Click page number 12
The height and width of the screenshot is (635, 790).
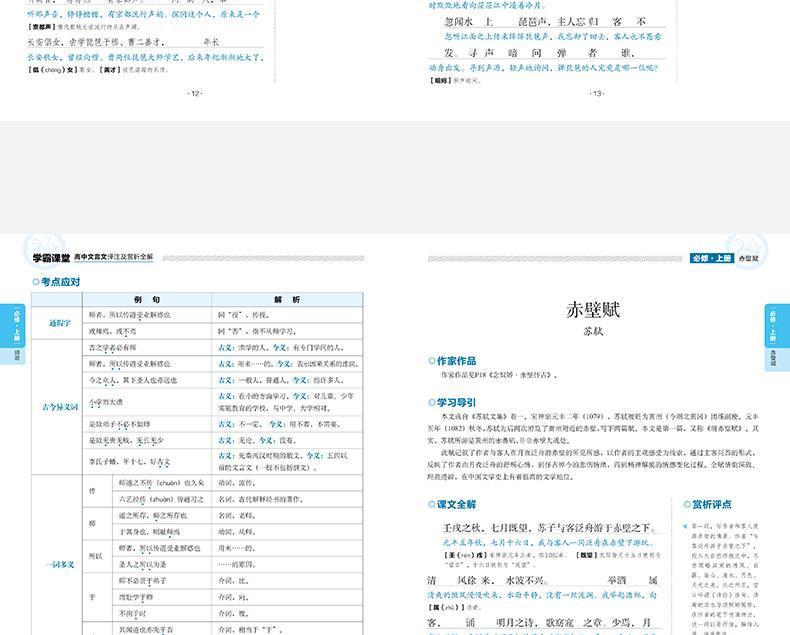coord(194,94)
